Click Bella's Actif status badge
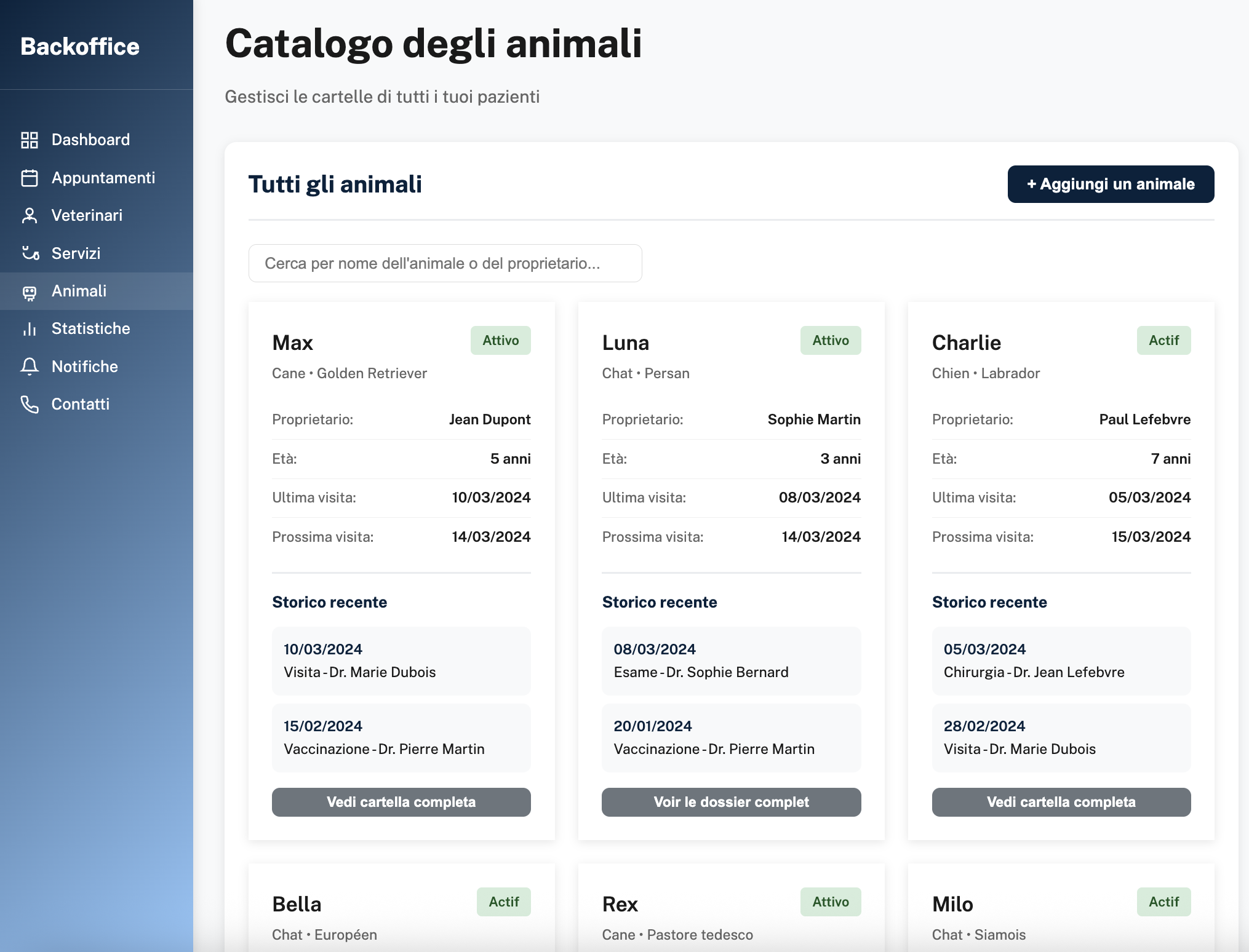This screenshot has height=952, width=1249. [x=504, y=902]
